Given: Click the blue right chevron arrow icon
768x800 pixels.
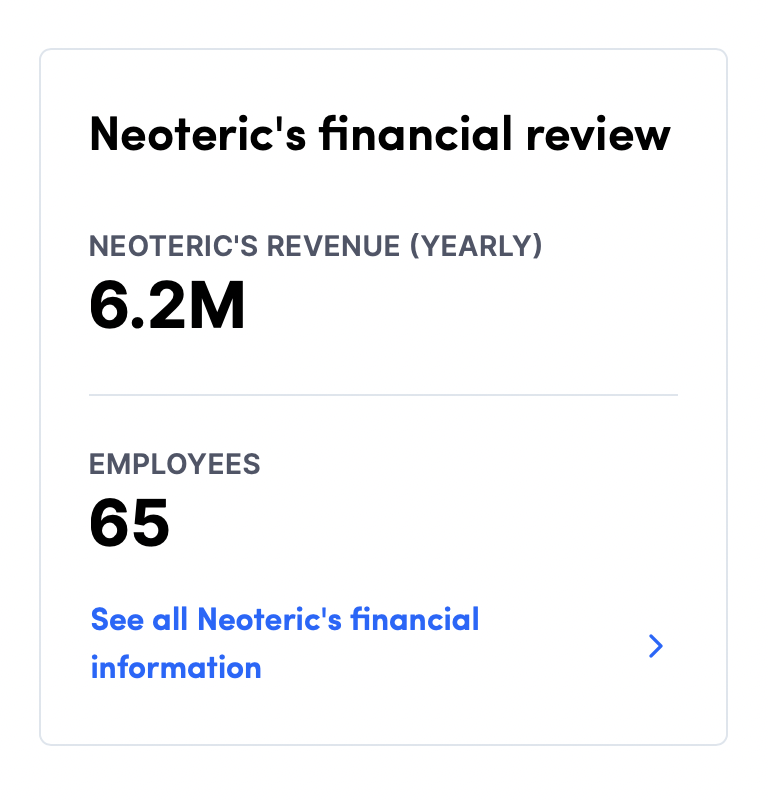Looking at the screenshot, I should click(655, 646).
